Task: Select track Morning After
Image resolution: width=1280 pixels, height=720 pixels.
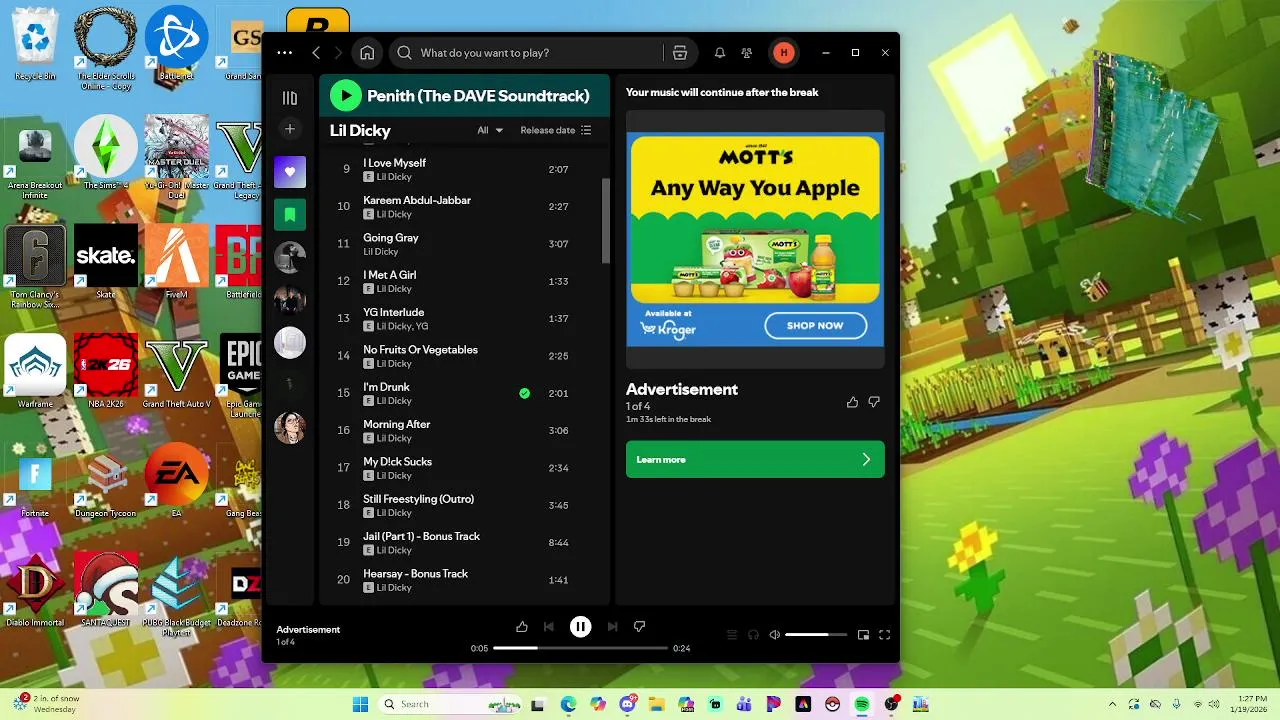Action: coord(397,424)
